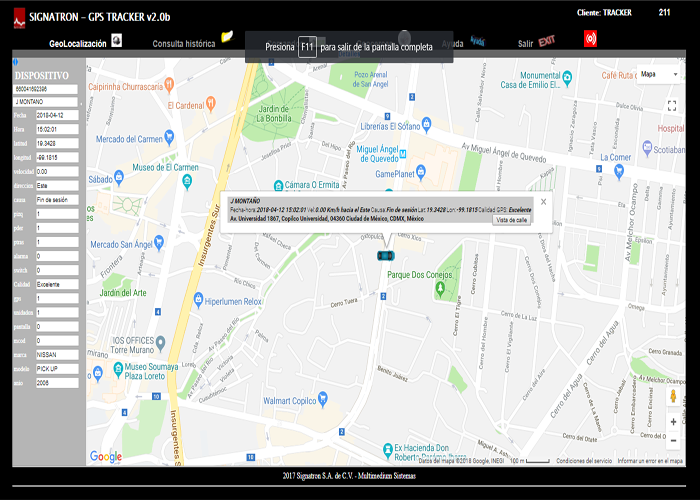Open Condiciones del servicio link

click(x=584, y=461)
